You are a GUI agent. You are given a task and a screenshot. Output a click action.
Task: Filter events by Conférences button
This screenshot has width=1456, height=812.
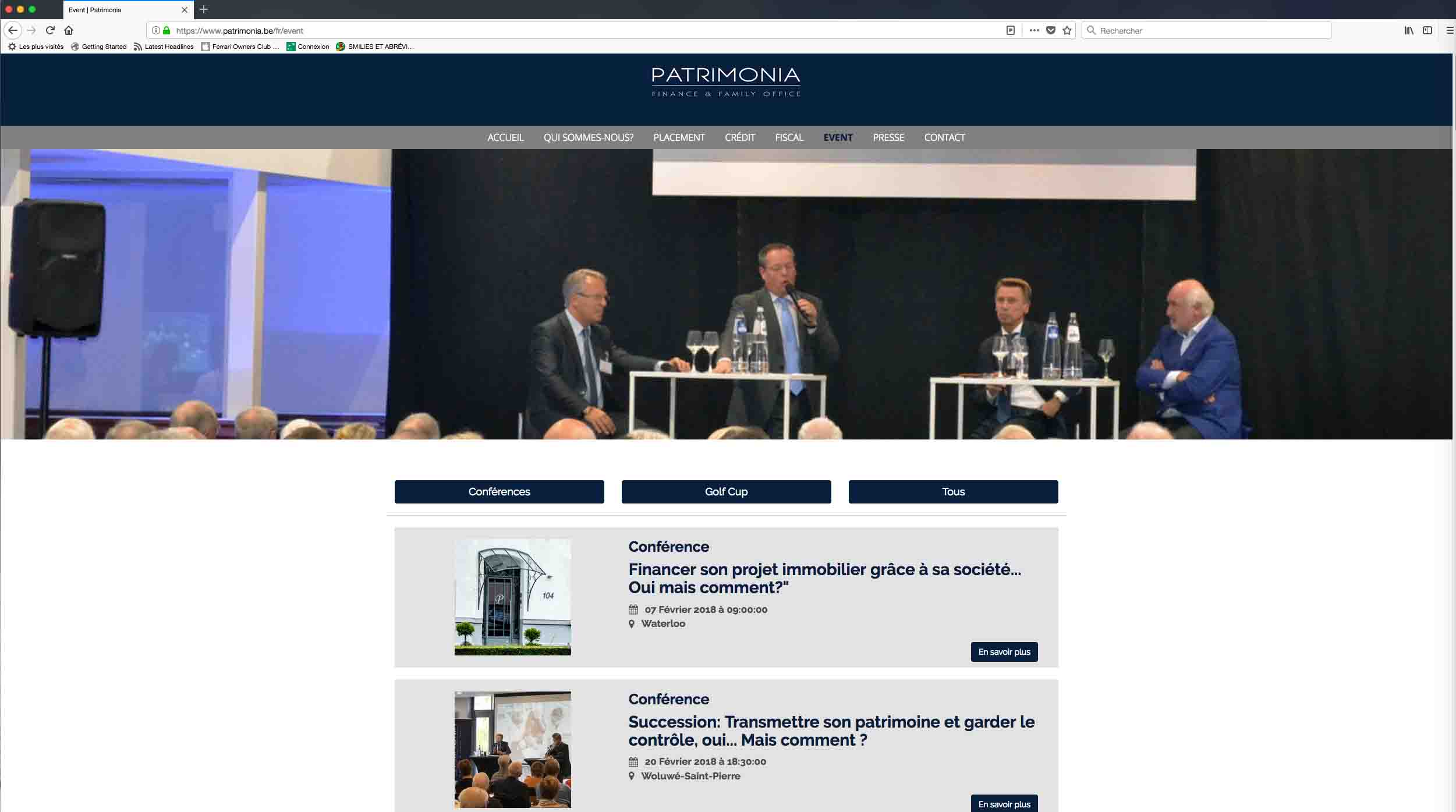tap(499, 492)
